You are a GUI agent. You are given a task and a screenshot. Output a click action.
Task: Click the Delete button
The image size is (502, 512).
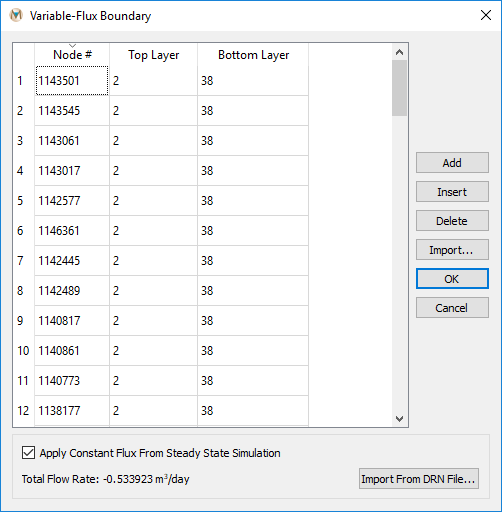coord(452,221)
